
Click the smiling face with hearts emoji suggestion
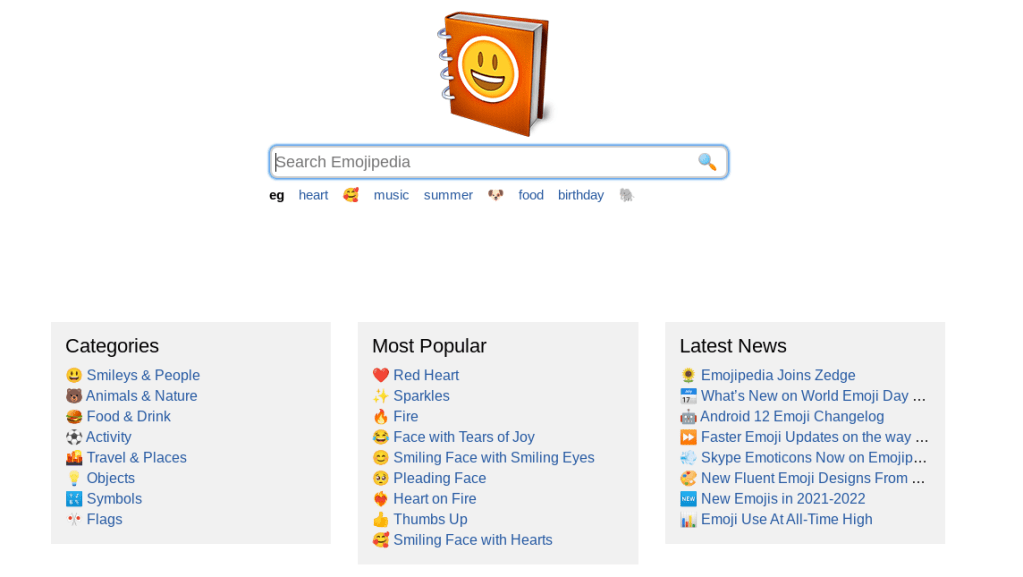pos(351,195)
